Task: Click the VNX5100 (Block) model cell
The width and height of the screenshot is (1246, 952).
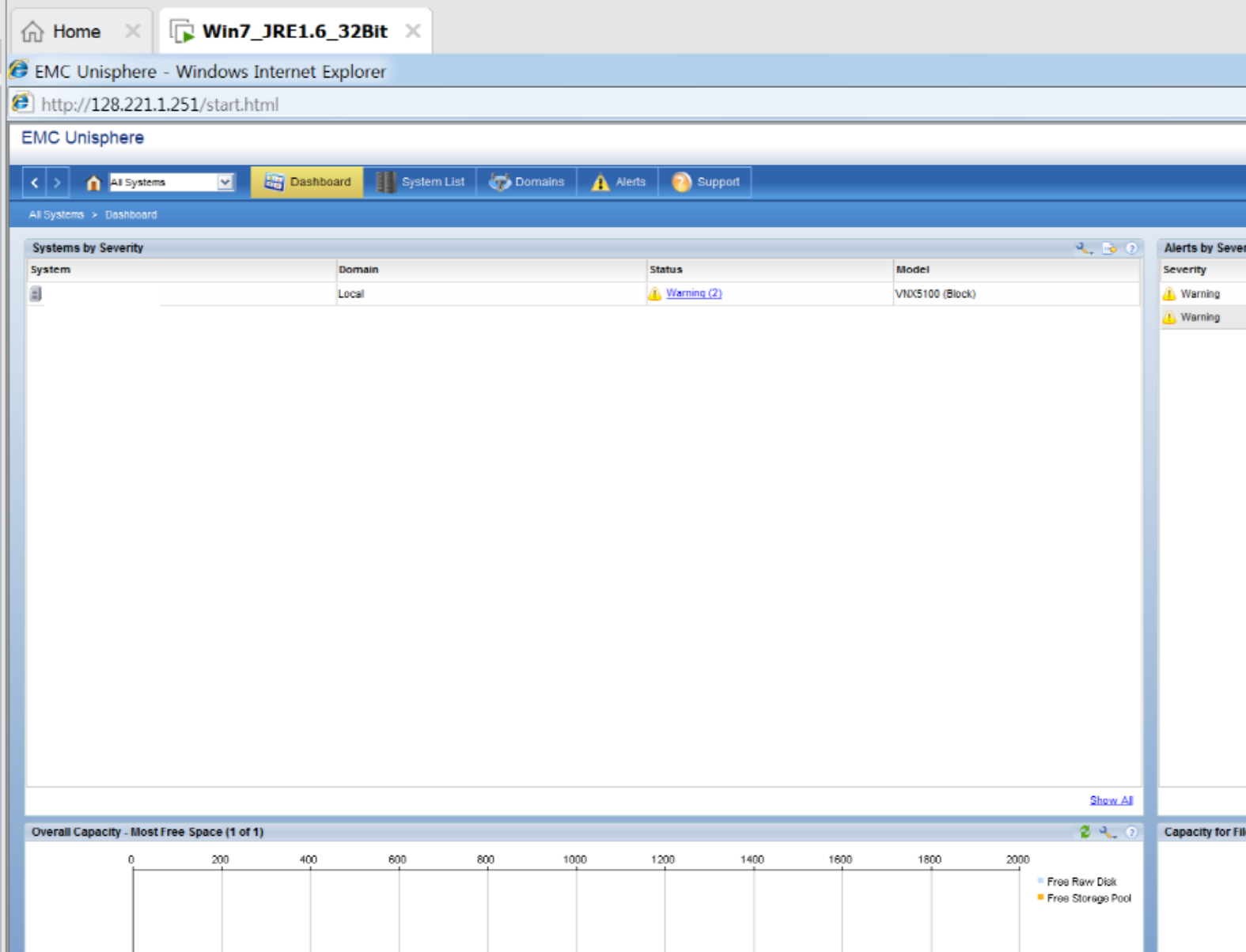Action: [x=1017, y=294]
